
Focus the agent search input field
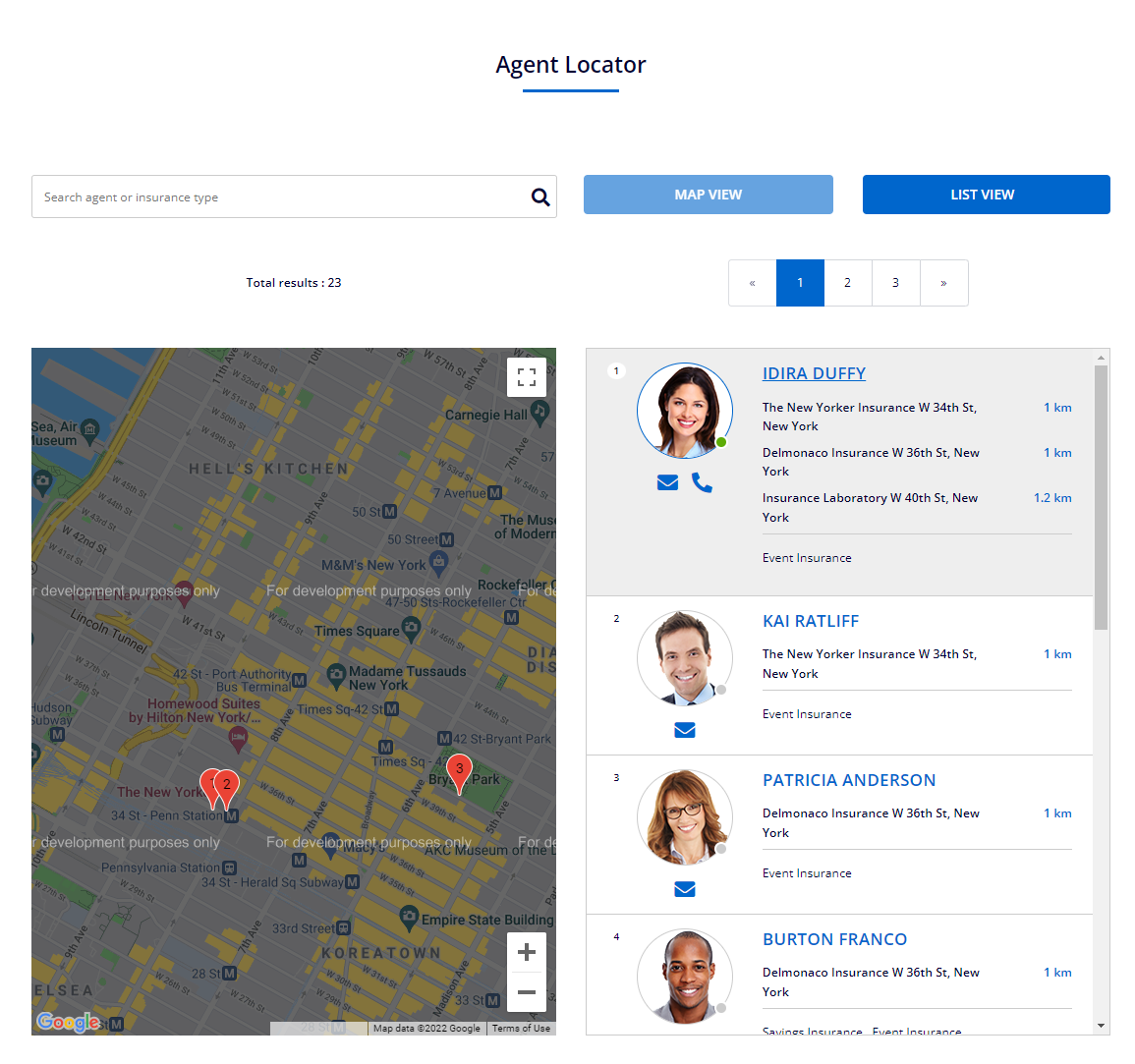(280, 197)
